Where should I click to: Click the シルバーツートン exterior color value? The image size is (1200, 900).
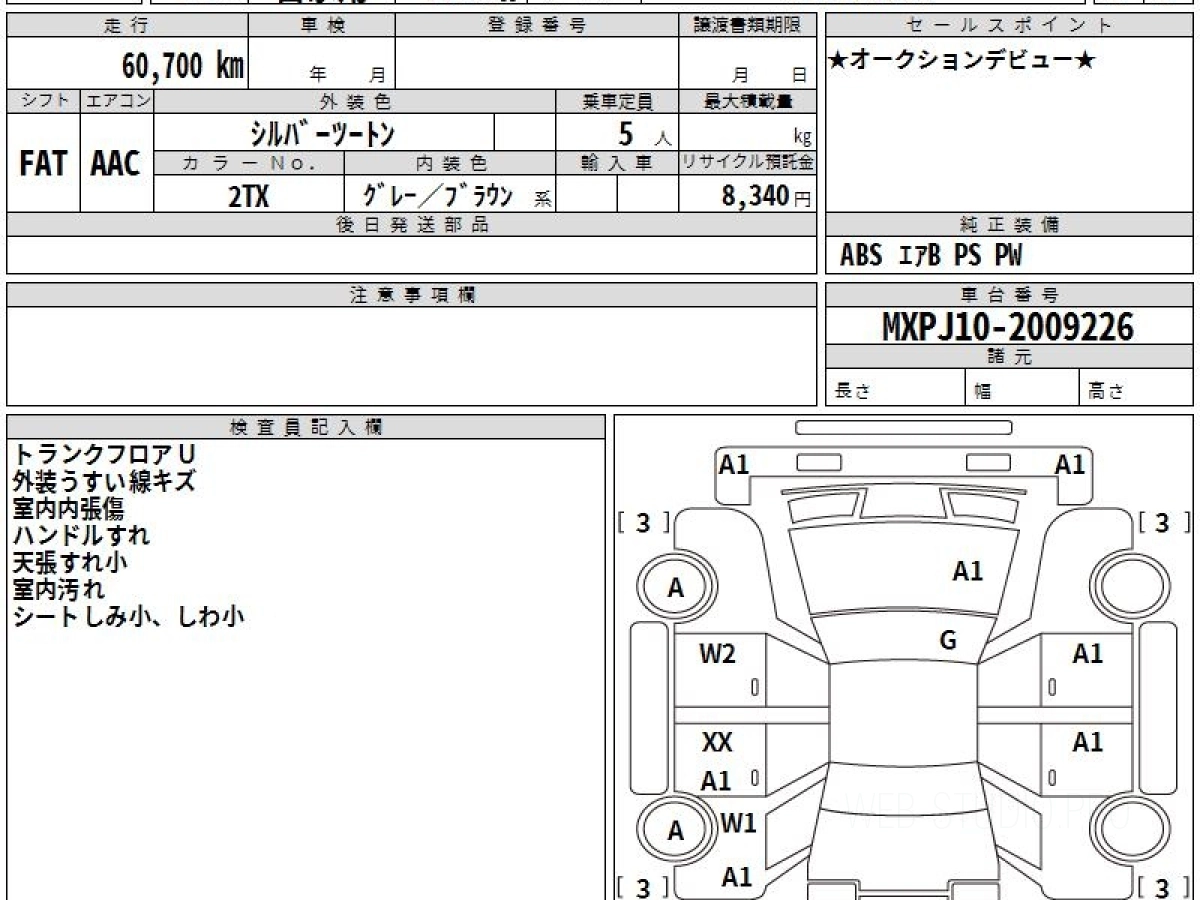pos(323,132)
